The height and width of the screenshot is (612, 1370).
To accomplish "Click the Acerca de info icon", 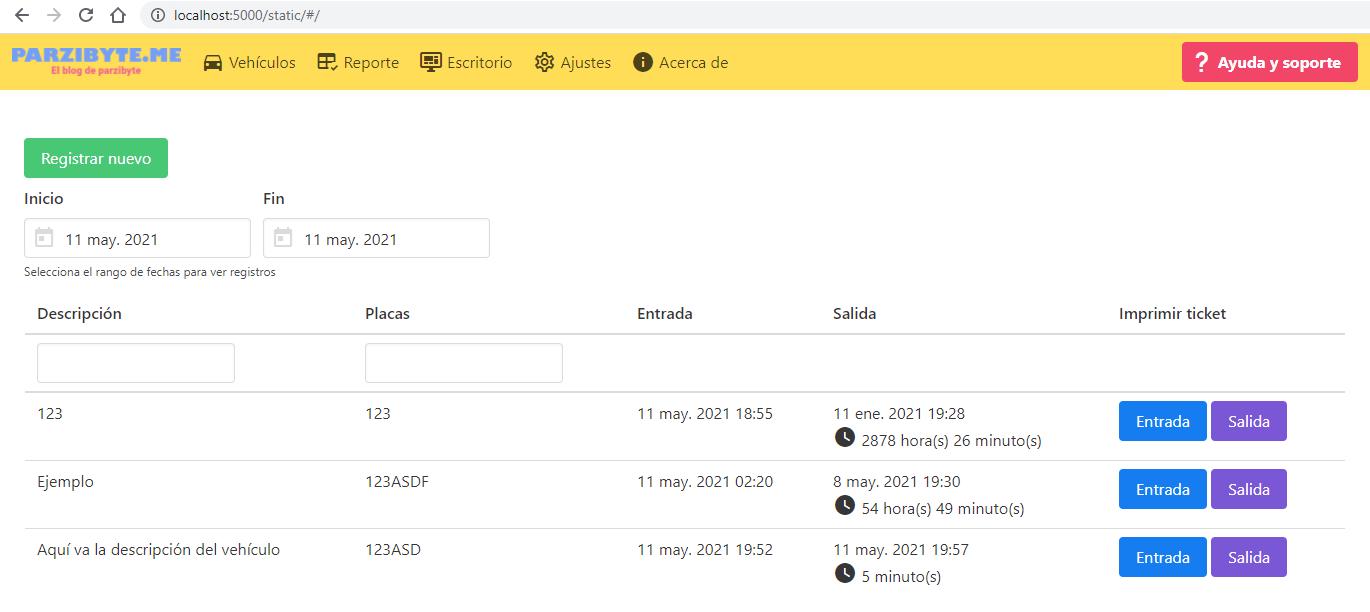I will [x=643, y=62].
